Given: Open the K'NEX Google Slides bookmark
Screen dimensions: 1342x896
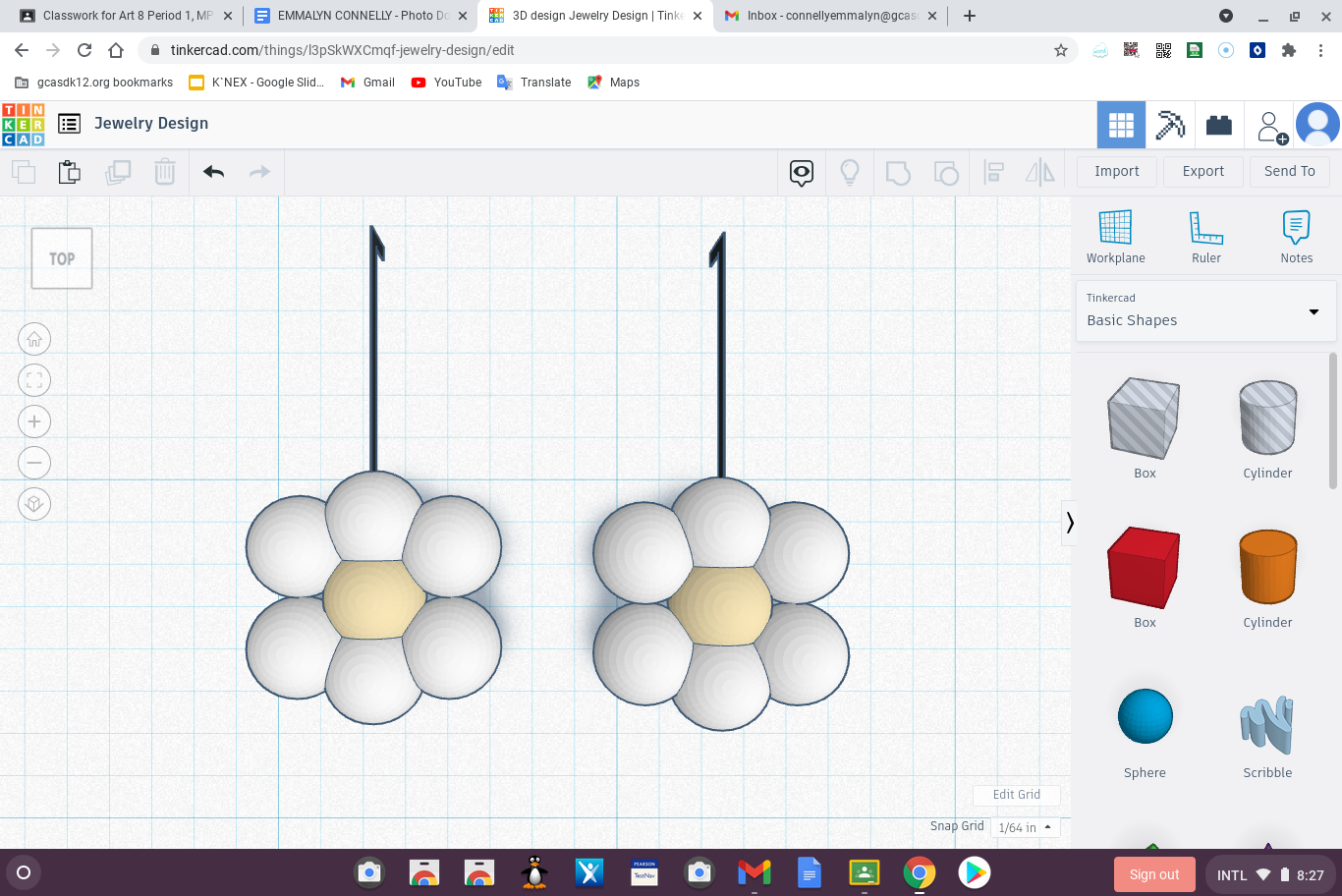Looking at the screenshot, I should pyautogui.click(x=256, y=83).
